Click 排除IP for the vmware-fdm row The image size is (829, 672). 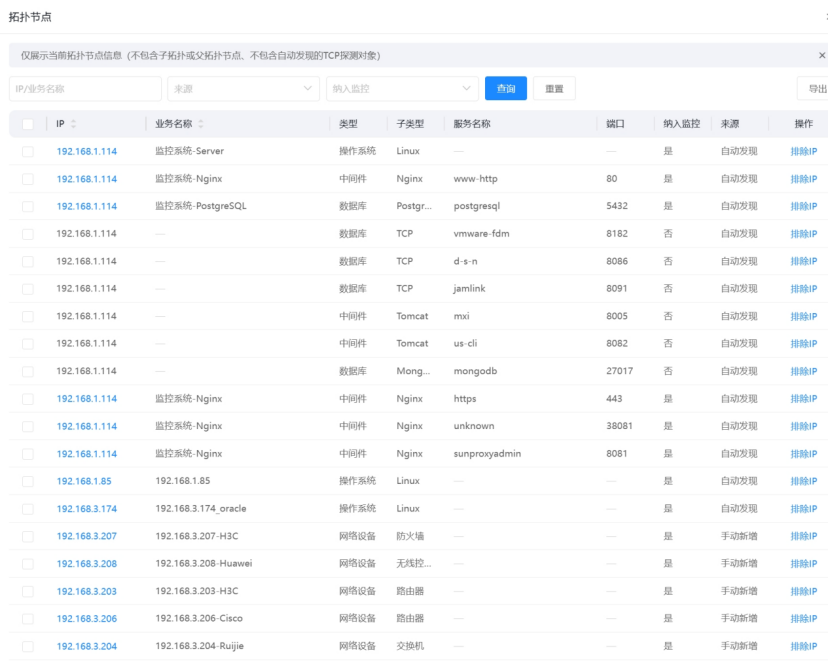[x=804, y=234]
